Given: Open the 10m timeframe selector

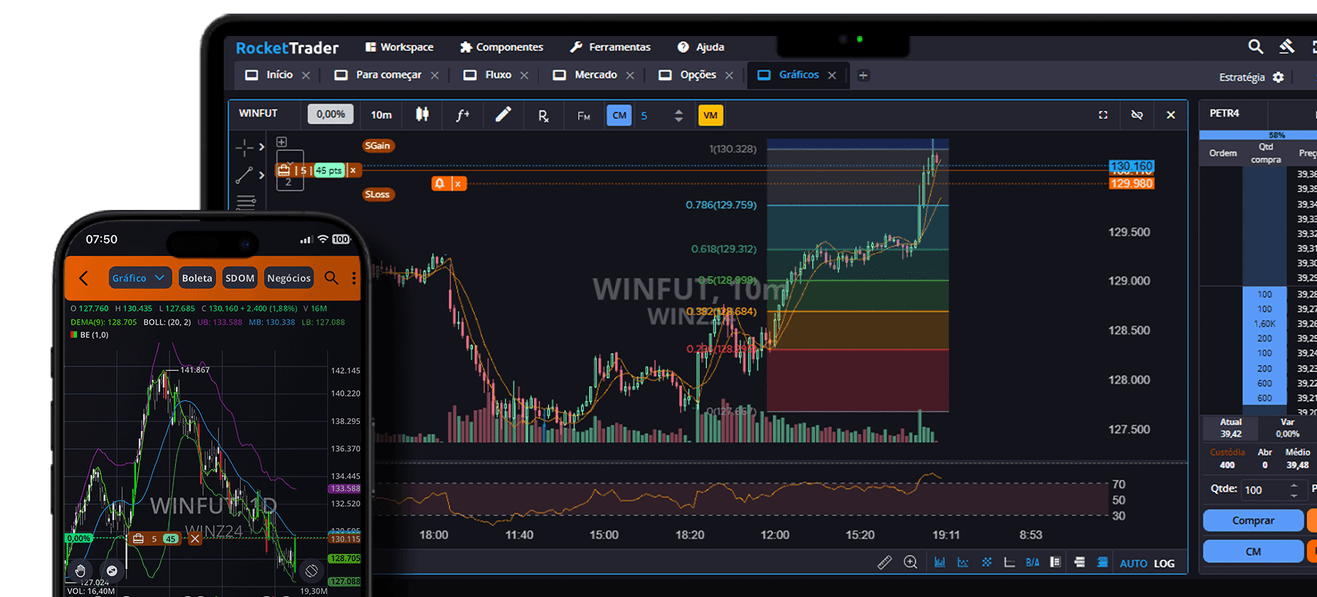Looking at the screenshot, I should (381, 115).
